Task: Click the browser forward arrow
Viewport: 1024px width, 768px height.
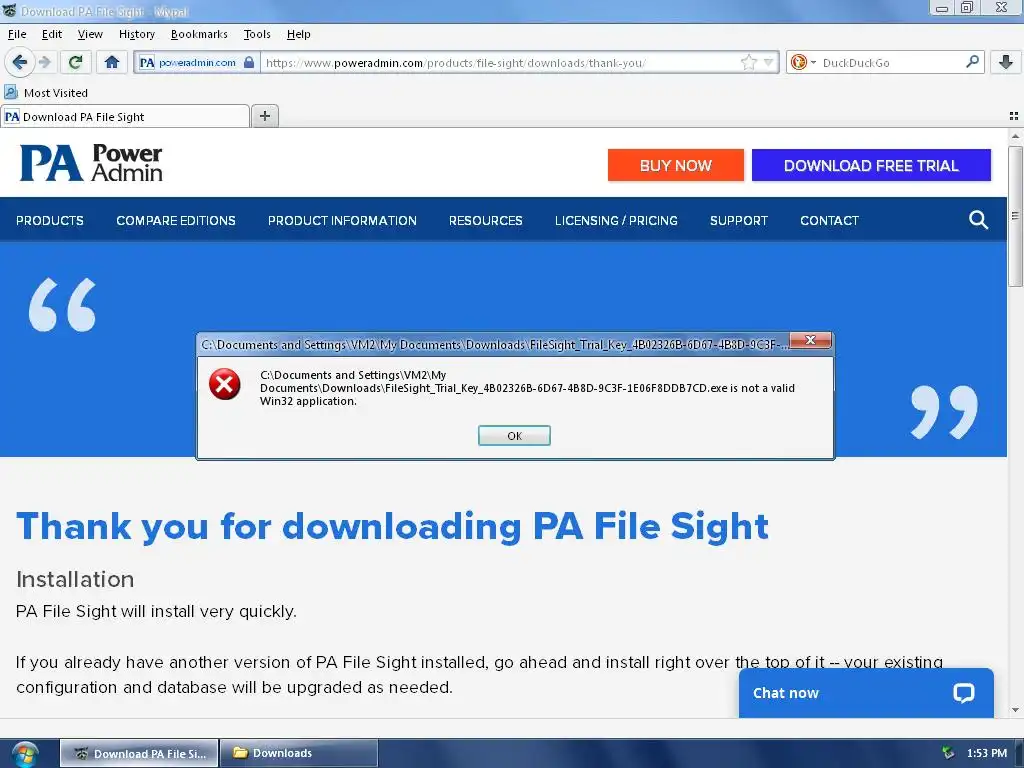Action: point(45,62)
